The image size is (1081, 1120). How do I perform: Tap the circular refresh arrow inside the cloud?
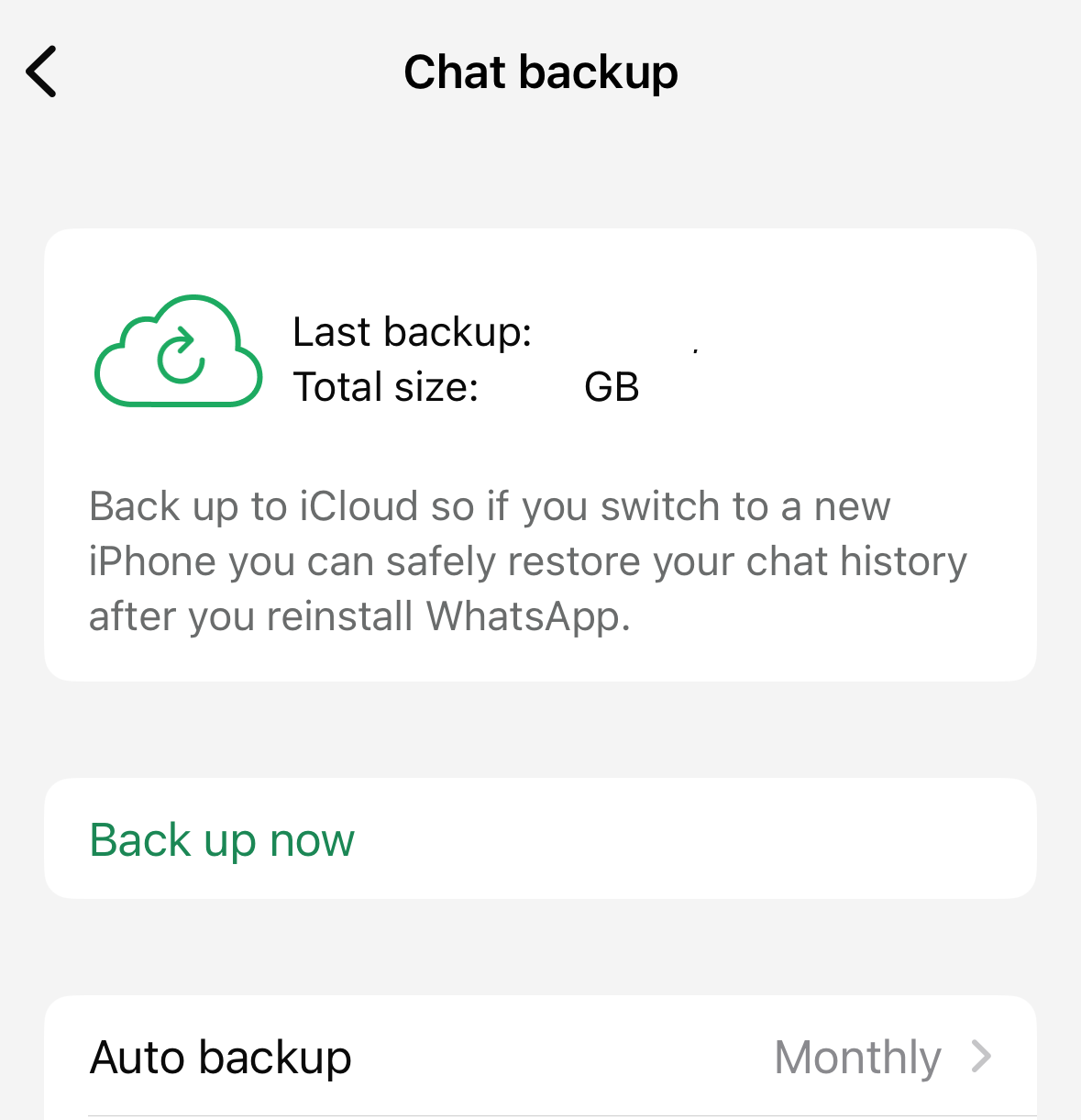tap(181, 355)
